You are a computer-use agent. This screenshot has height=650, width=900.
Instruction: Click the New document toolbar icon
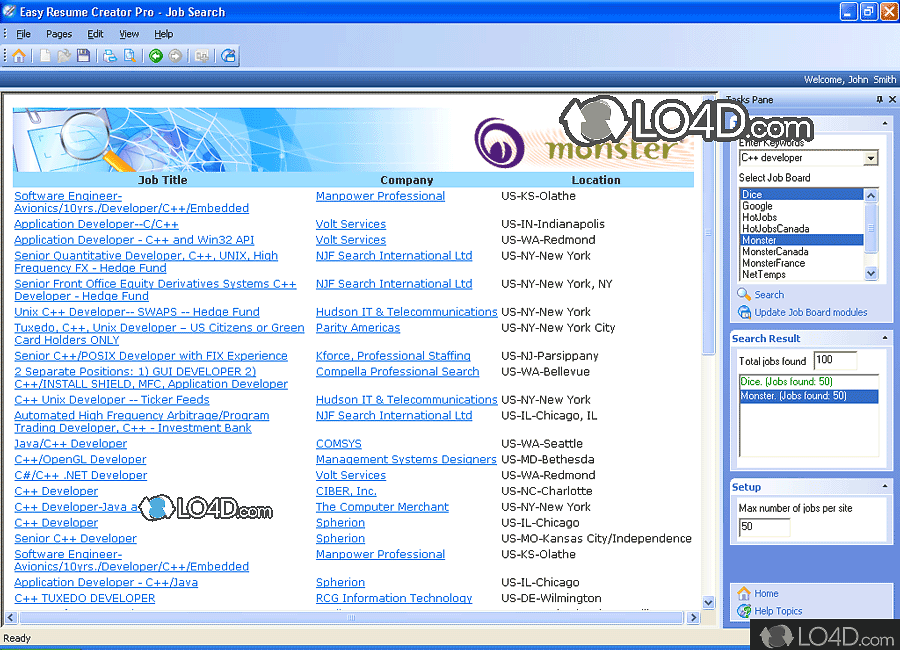pos(45,56)
